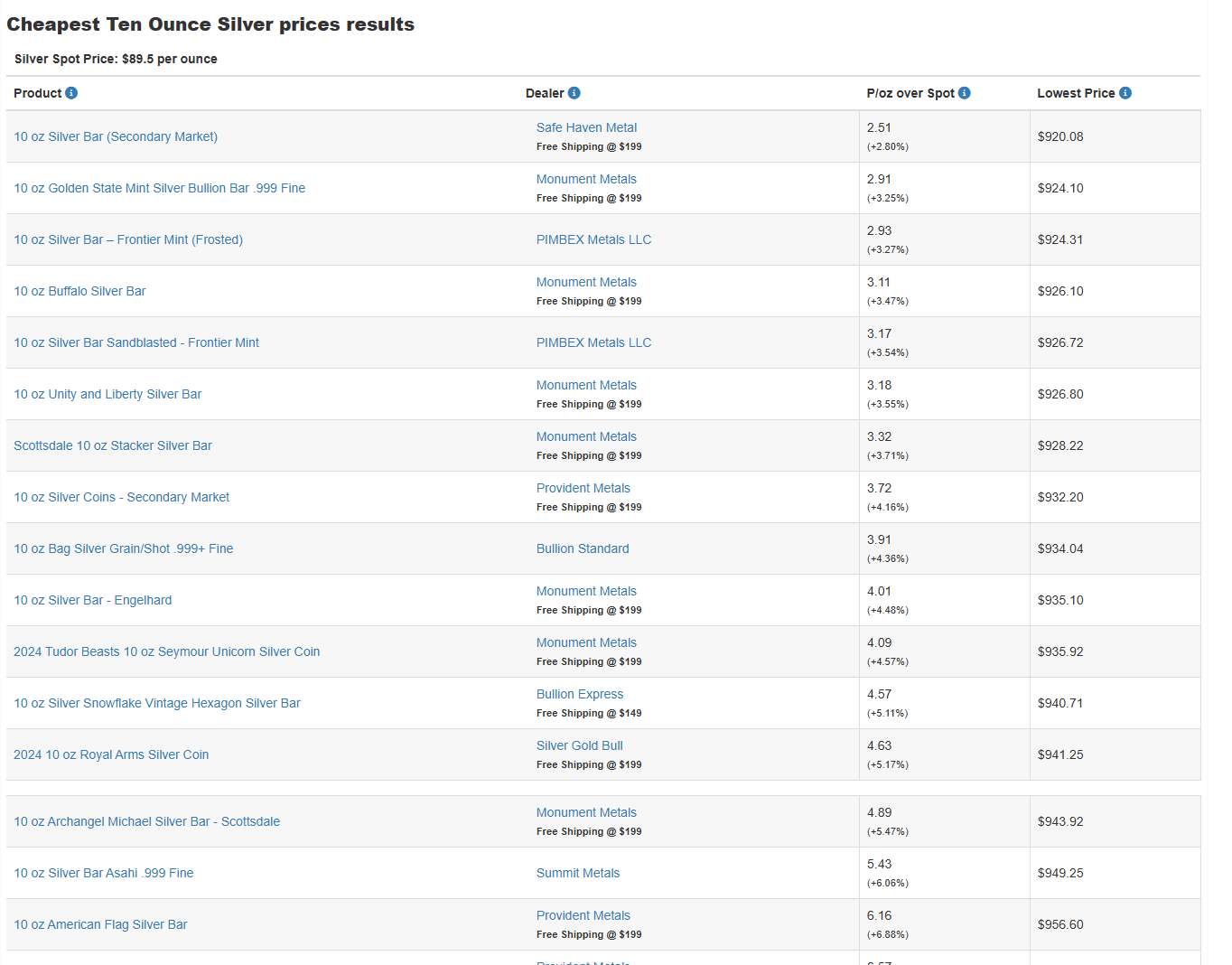Image resolution: width=1232 pixels, height=965 pixels.
Task: Click the $956.60 lowest price
Action: point(1060,924)
